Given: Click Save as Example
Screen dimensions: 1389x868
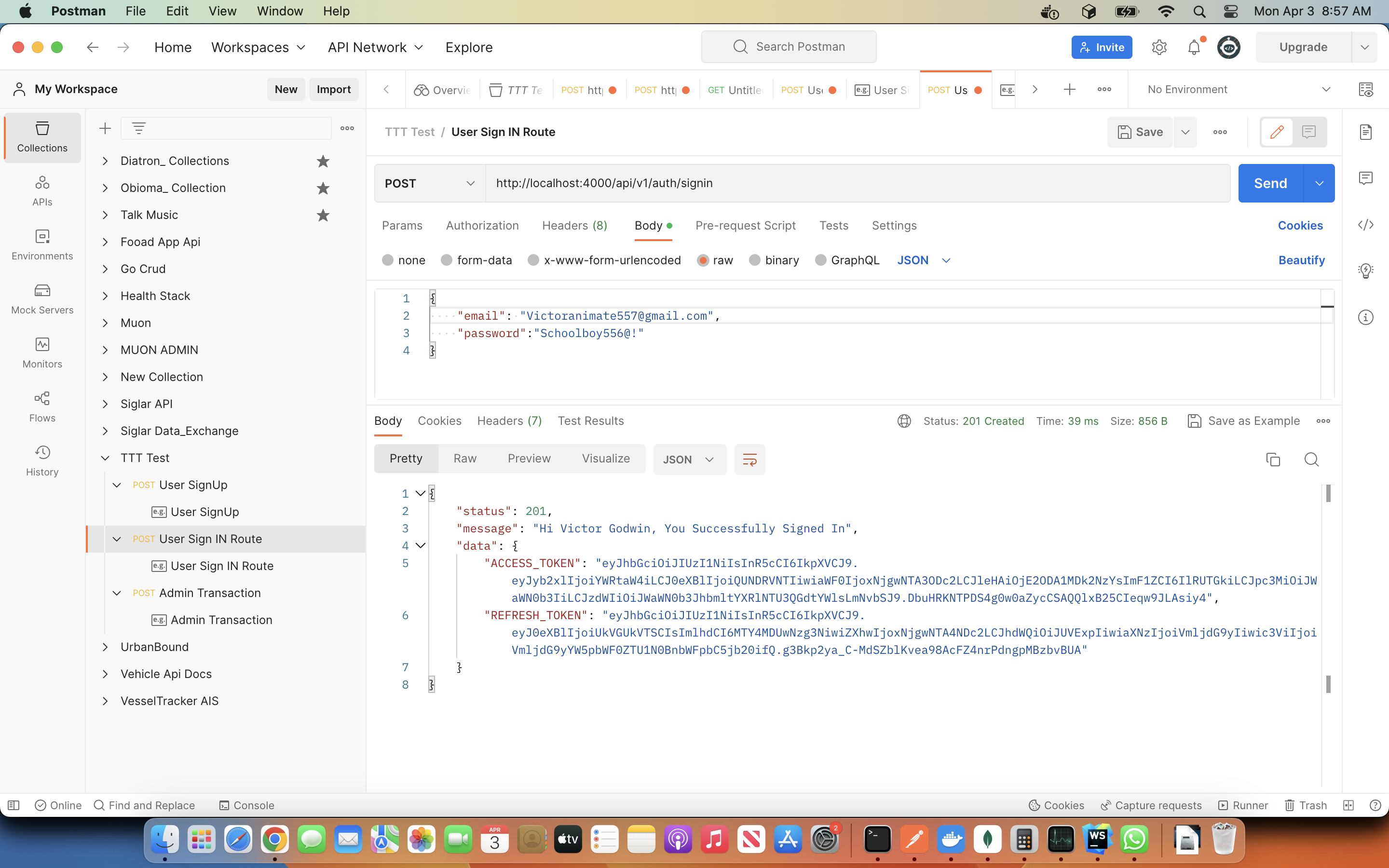Looking at the screenshot, I should point(1243,421).
